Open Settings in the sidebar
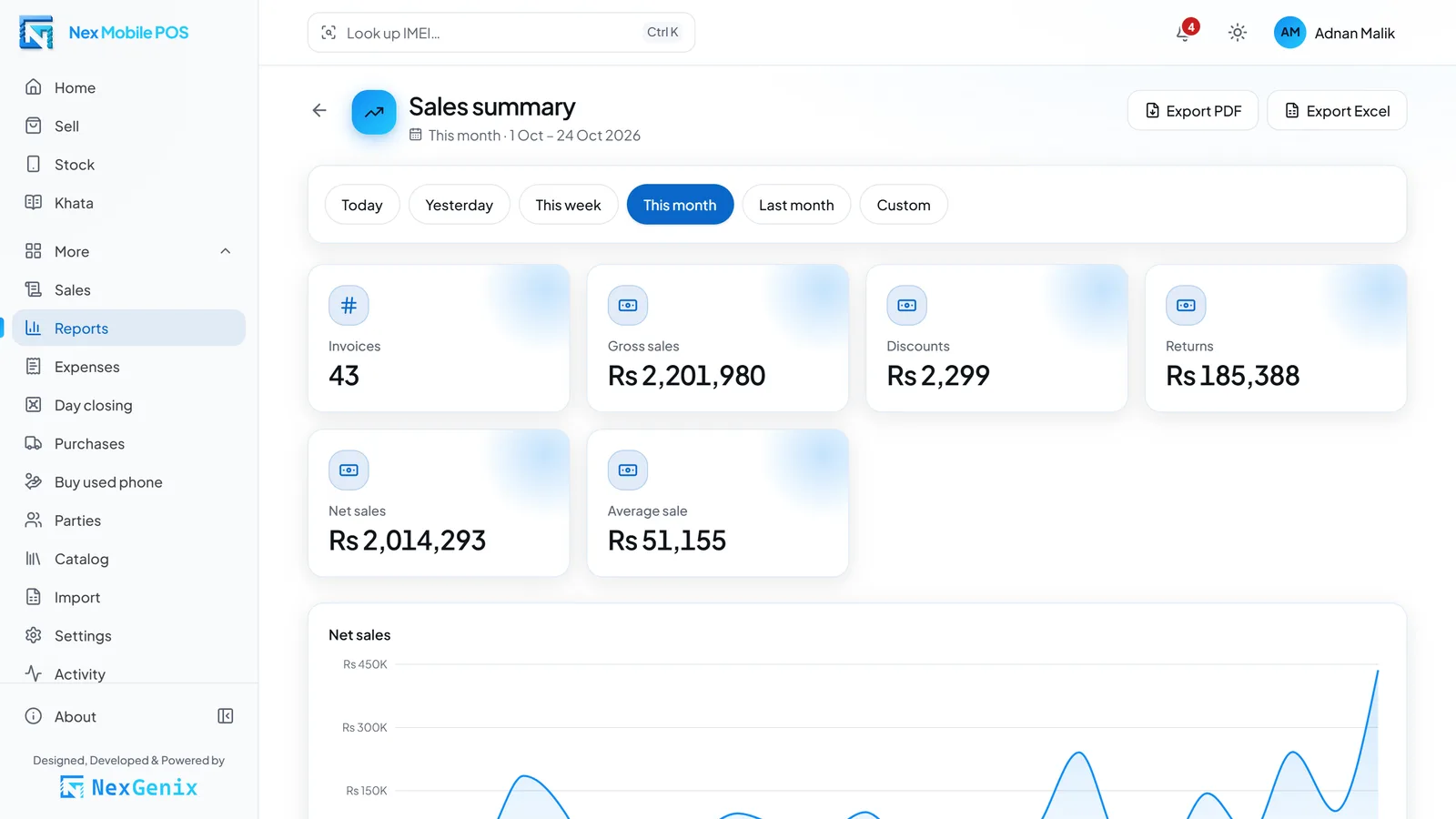 [129, 635]
